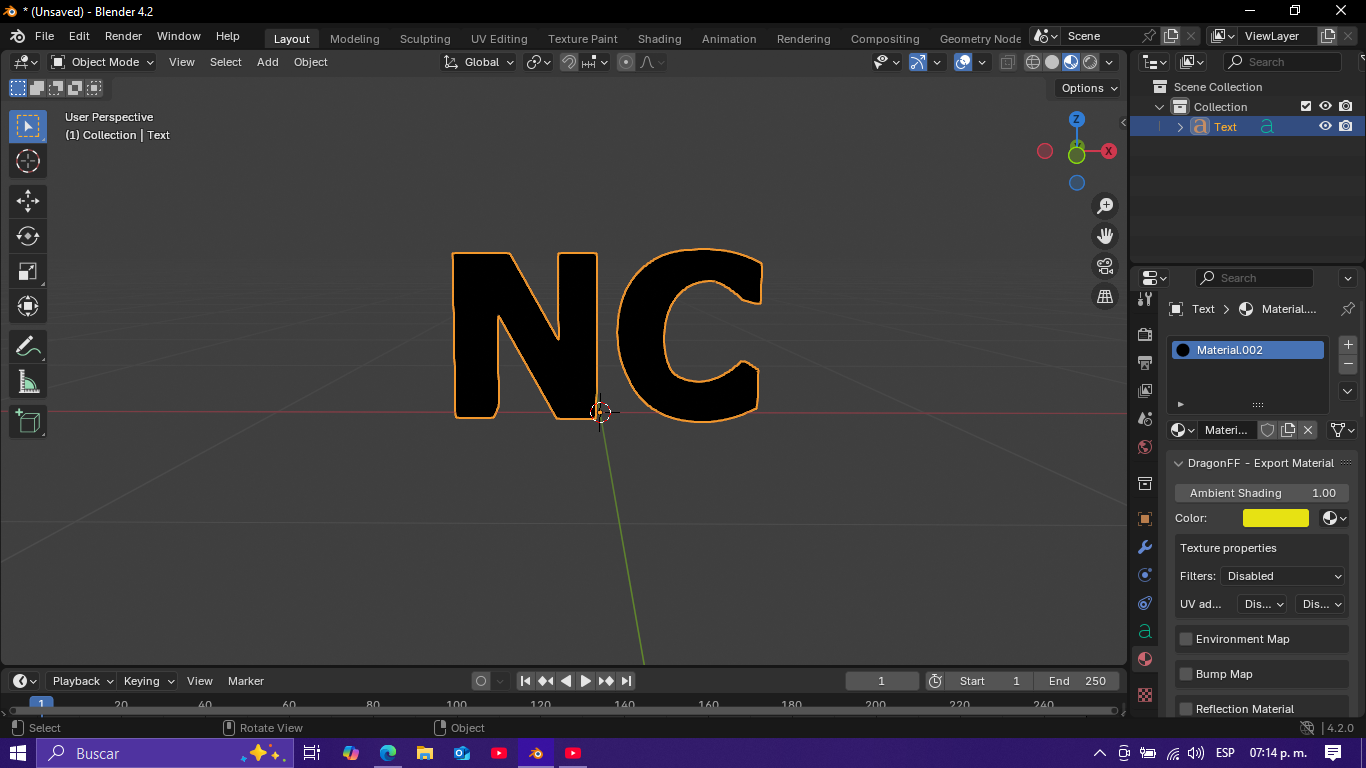This screenshot has width=1366, height=768.
Task: Open the Modifiers properties tab
Action: 1145,547
